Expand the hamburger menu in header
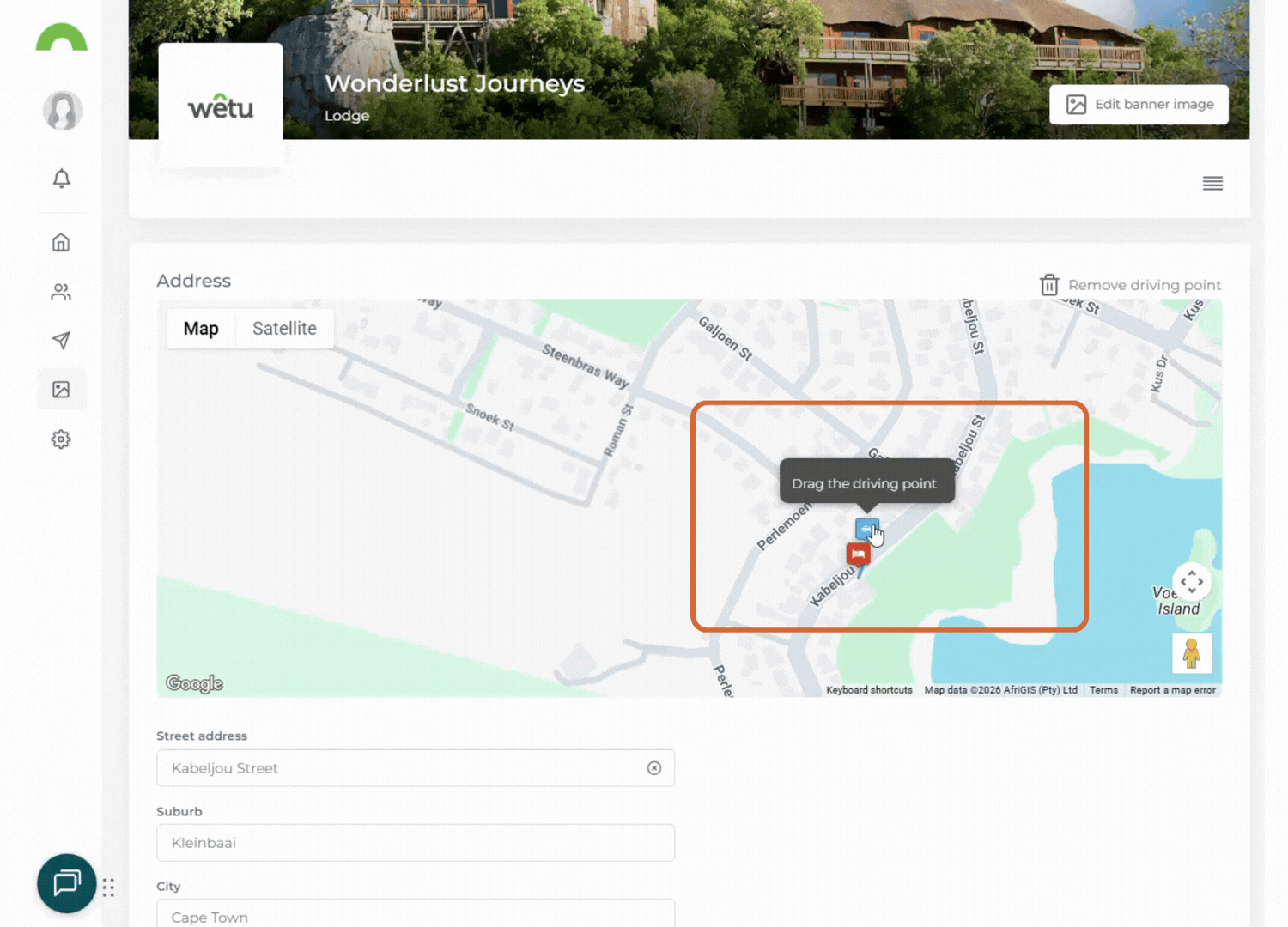The height and width of the screenshot is (927, 1288). click(1212, 184)
